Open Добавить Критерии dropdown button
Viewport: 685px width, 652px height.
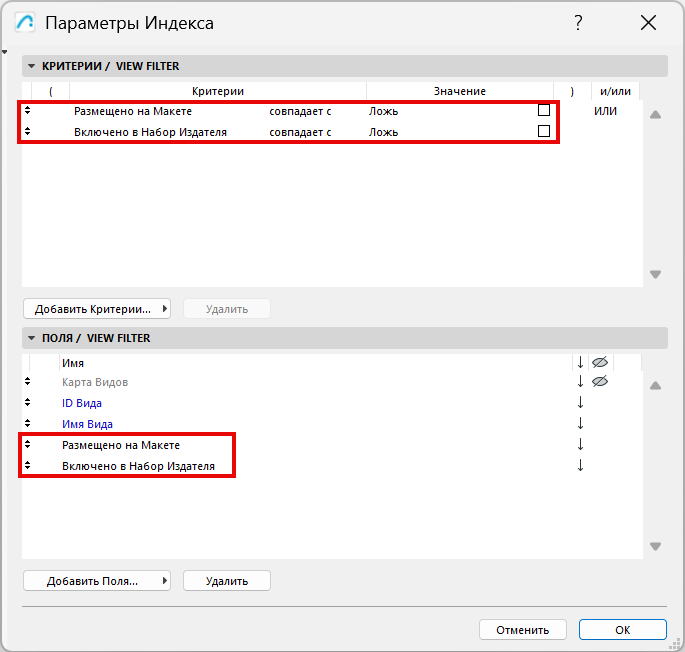97,309
